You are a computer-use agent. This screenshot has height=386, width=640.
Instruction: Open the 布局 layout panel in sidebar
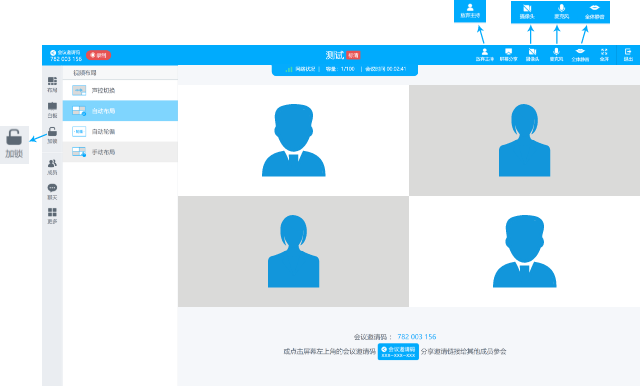pos(52,84)
